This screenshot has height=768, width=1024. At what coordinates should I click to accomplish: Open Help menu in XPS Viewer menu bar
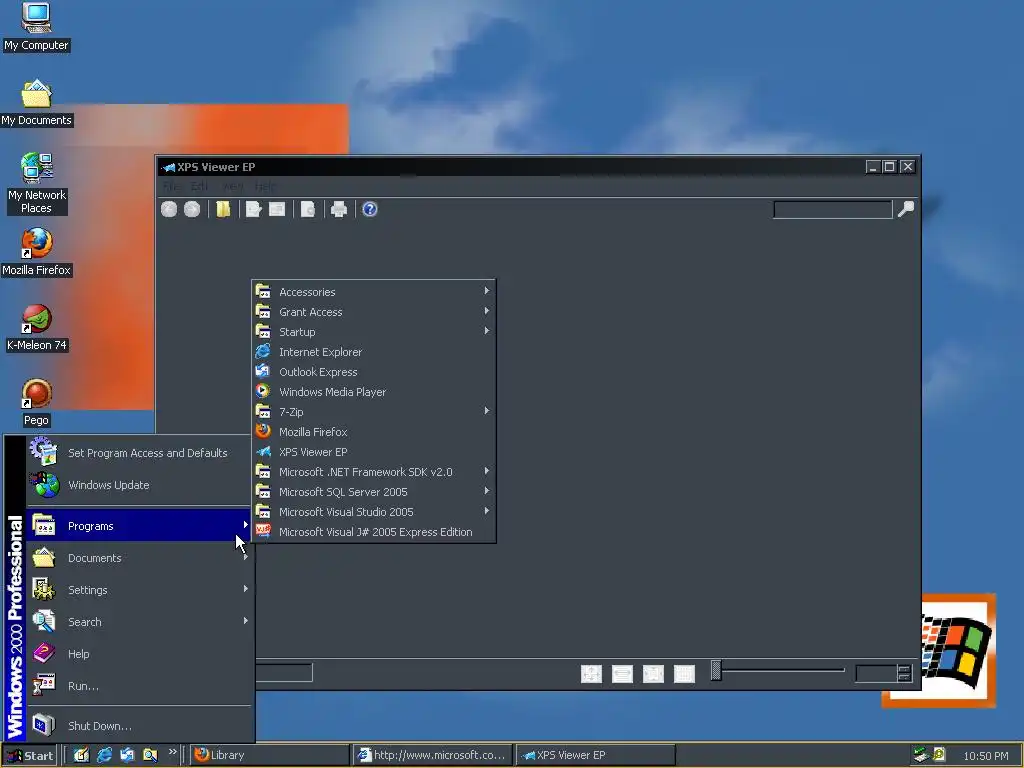(265, 186)
